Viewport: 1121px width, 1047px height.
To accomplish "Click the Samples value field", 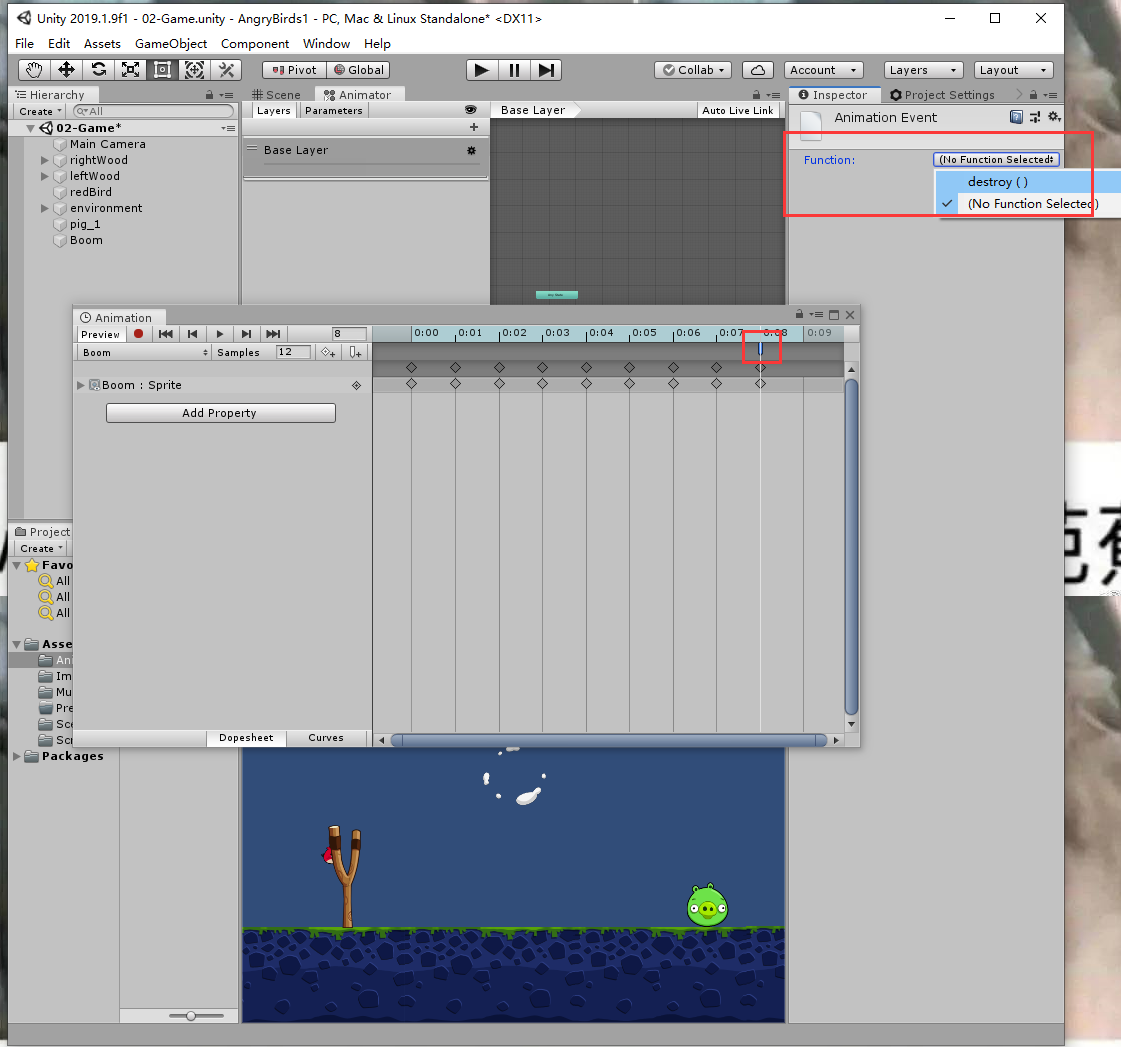I will (293, 352).
